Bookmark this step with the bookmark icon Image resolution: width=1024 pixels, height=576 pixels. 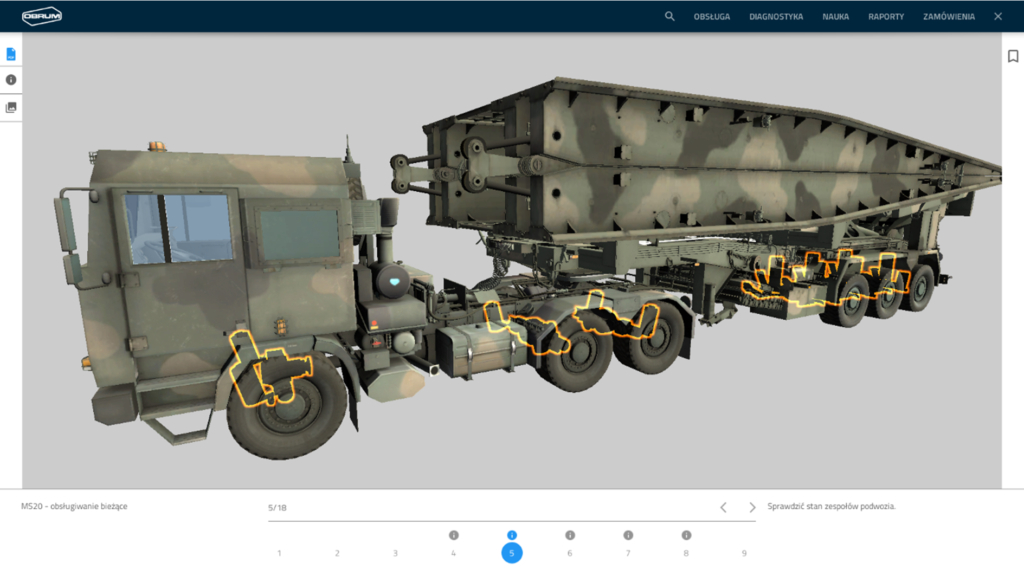point(1013,56)
